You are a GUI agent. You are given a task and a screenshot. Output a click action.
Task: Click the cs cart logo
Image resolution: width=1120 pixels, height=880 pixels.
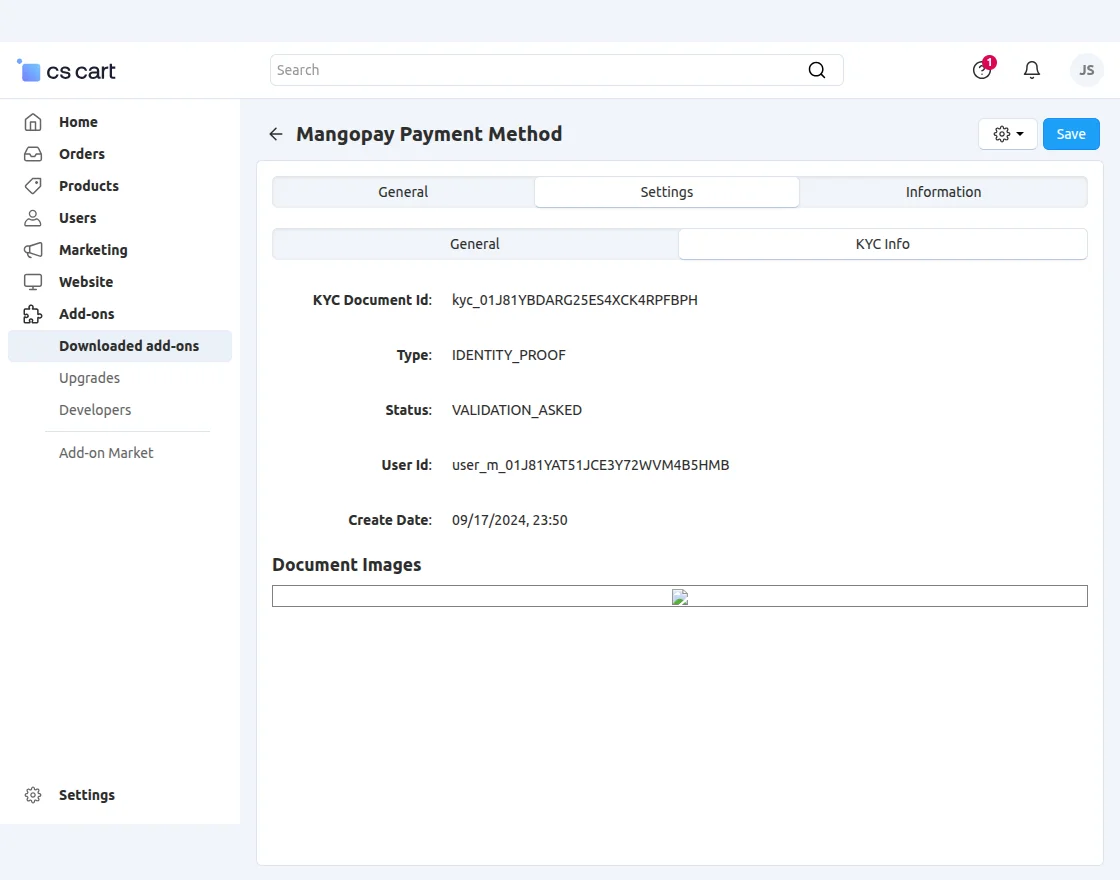(x=66, y=71)
